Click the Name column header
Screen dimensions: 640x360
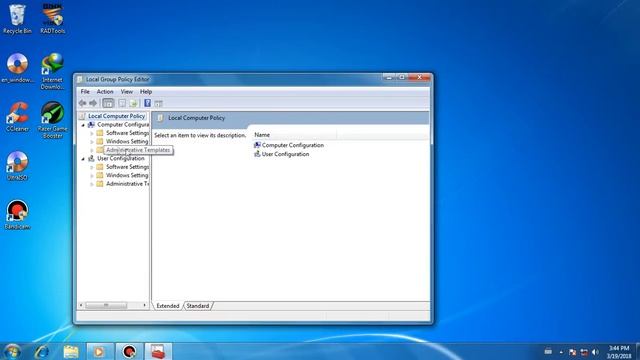click(294, 135)
